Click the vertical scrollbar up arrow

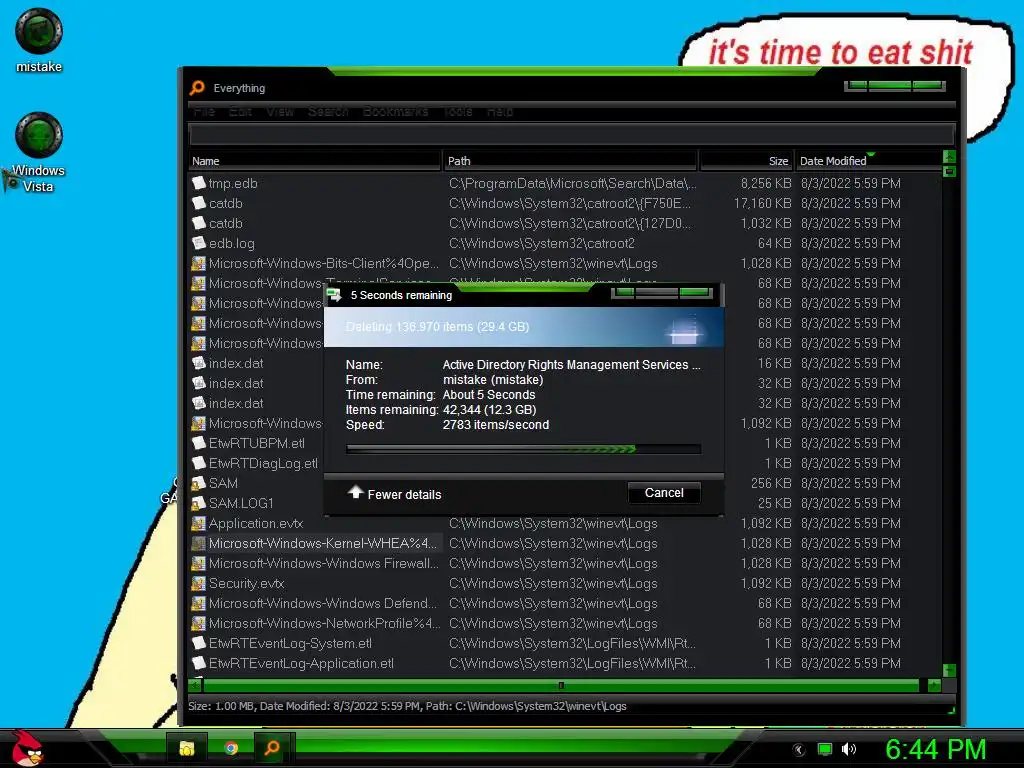click(950, 157)
